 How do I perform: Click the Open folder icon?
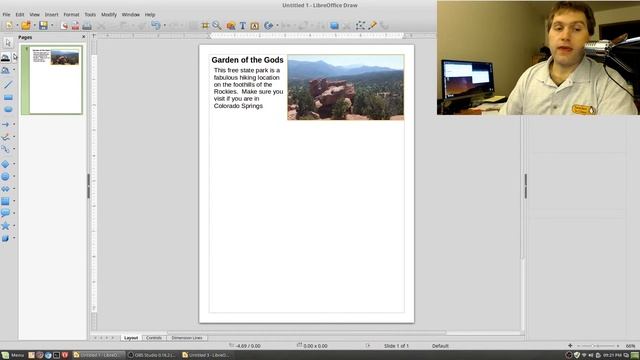(x=26, y=26)
